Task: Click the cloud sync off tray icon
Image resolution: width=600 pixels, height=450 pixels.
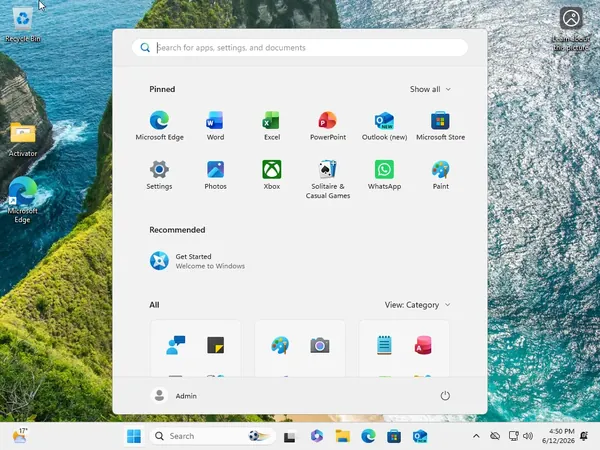Action: (x=495, y=436)
